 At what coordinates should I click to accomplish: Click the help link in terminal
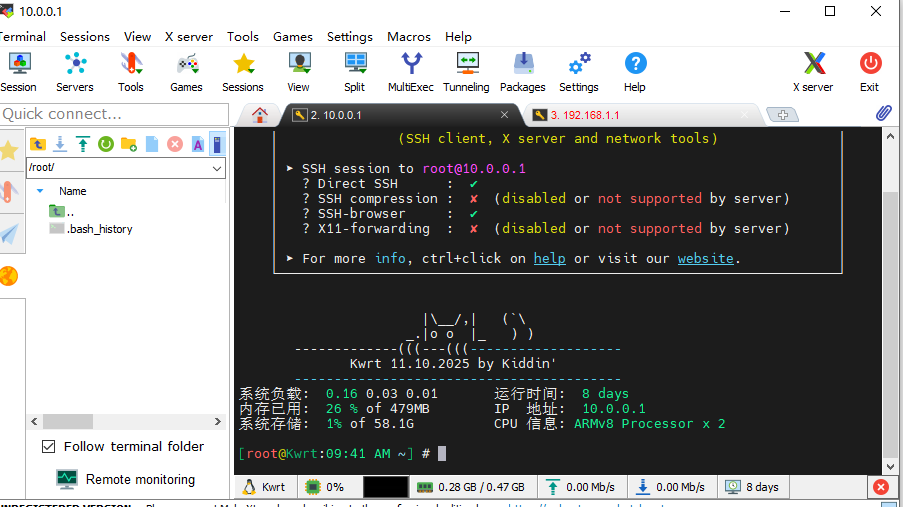click(549, 259)
